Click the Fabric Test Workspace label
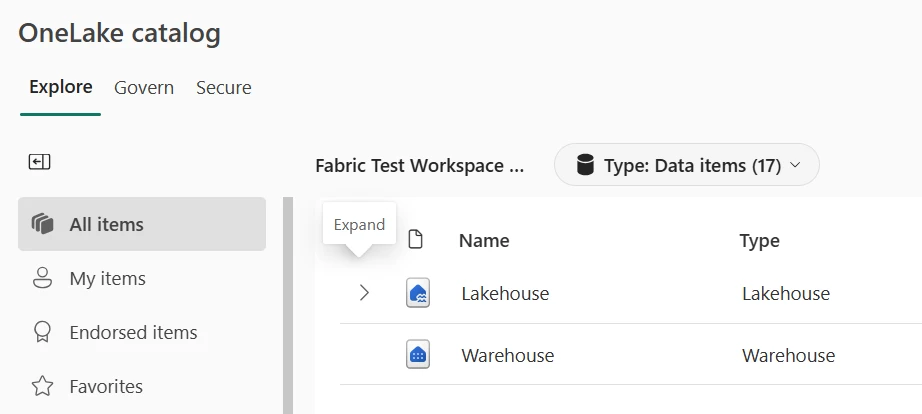This screenshot has width=922, height=414. click(419, 166)
